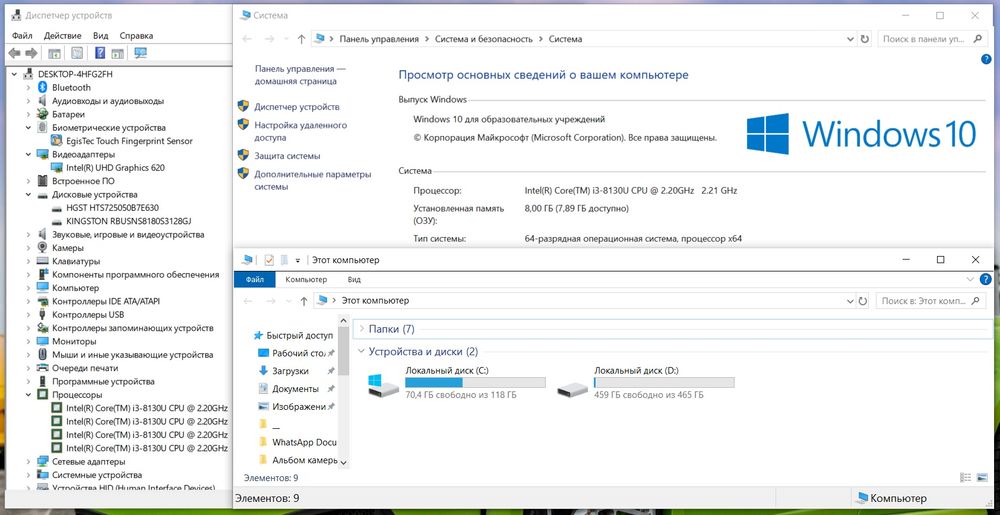The width and height of the screenshot is (1000, 515).
Task: Open the Справка menu in Device Manager
Action: click(x=136, y=36)
